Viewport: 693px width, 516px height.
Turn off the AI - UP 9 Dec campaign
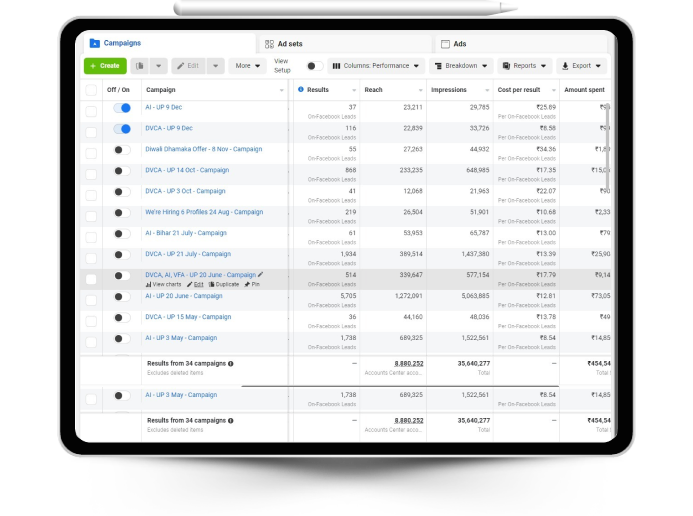[122, 108]
